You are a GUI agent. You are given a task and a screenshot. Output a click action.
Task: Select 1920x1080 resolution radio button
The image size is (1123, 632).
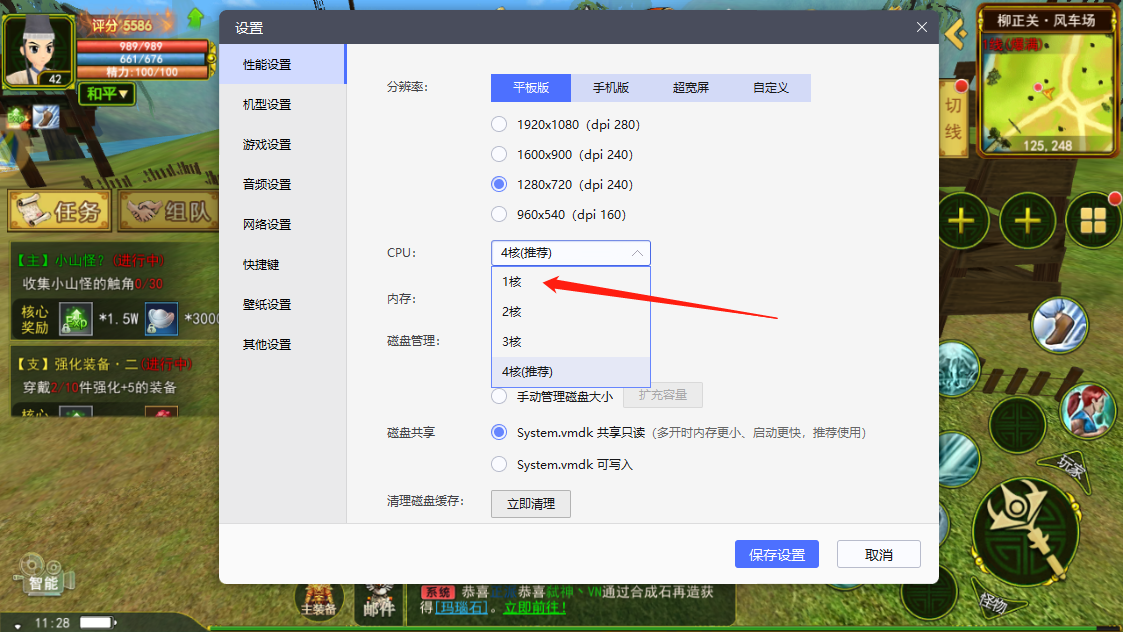coord(499,125)
